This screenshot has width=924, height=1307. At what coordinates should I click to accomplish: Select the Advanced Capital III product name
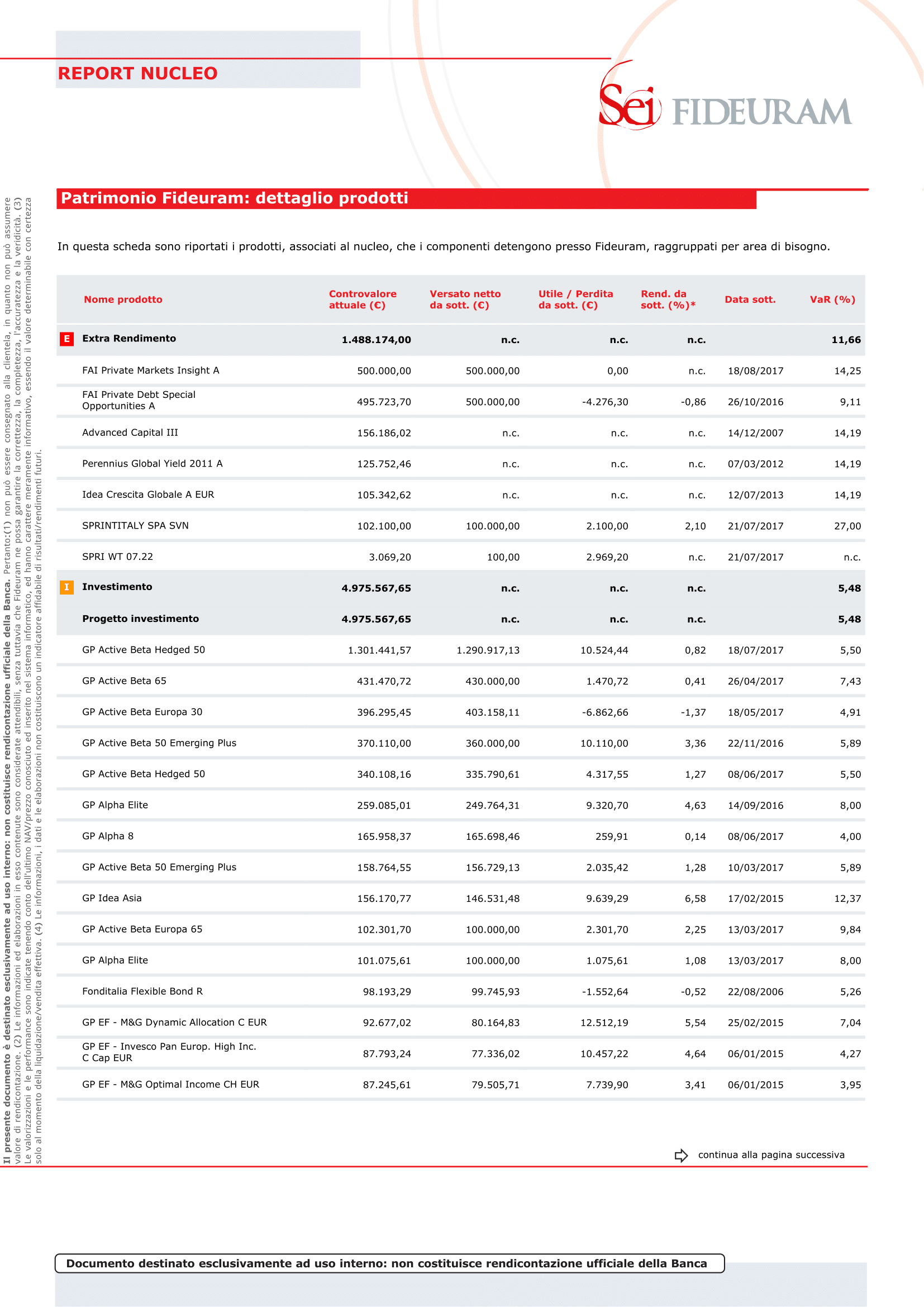point(130,433)
